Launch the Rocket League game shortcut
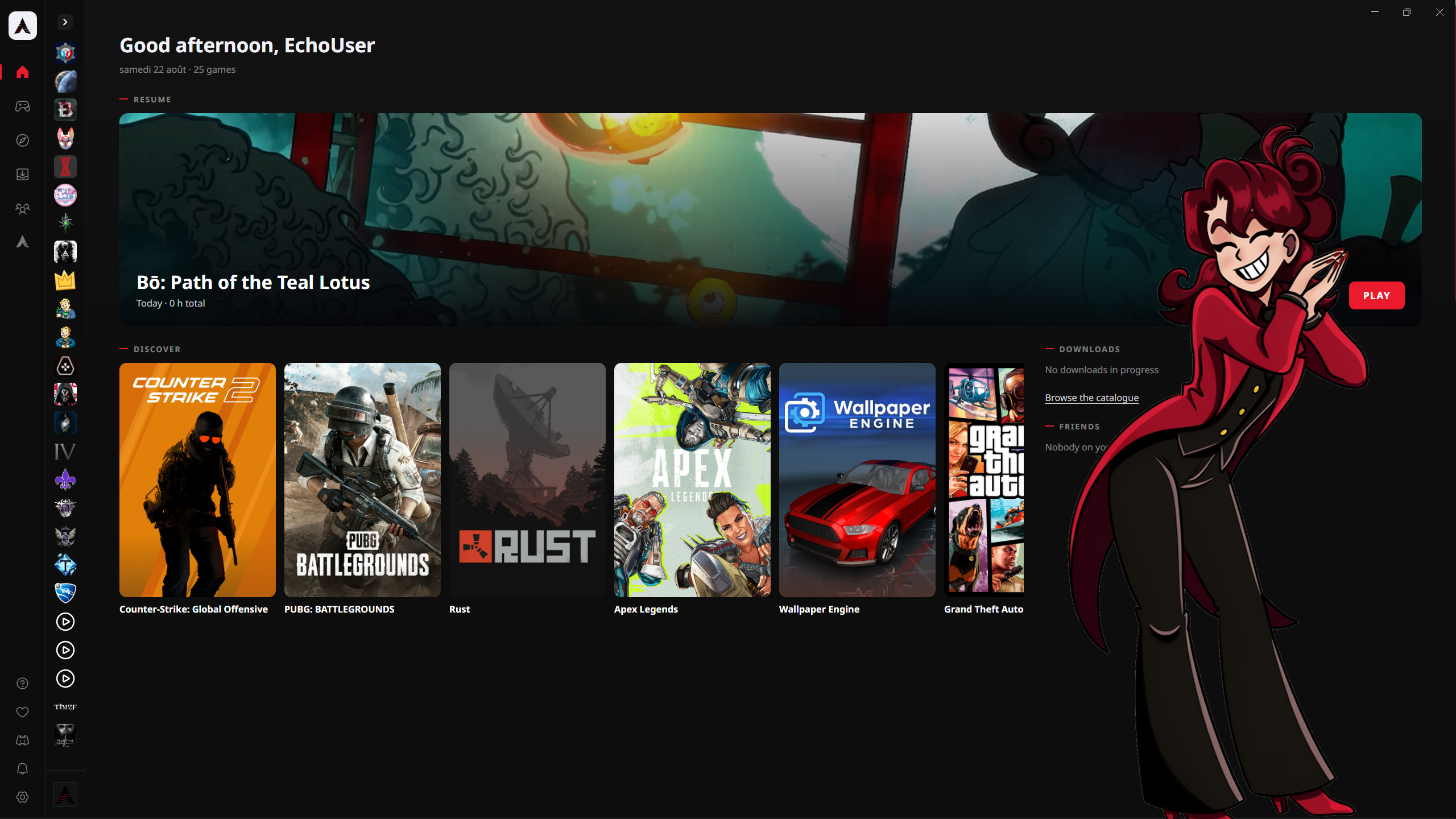This screenshot has width=1456, height=819. point(65,593)
